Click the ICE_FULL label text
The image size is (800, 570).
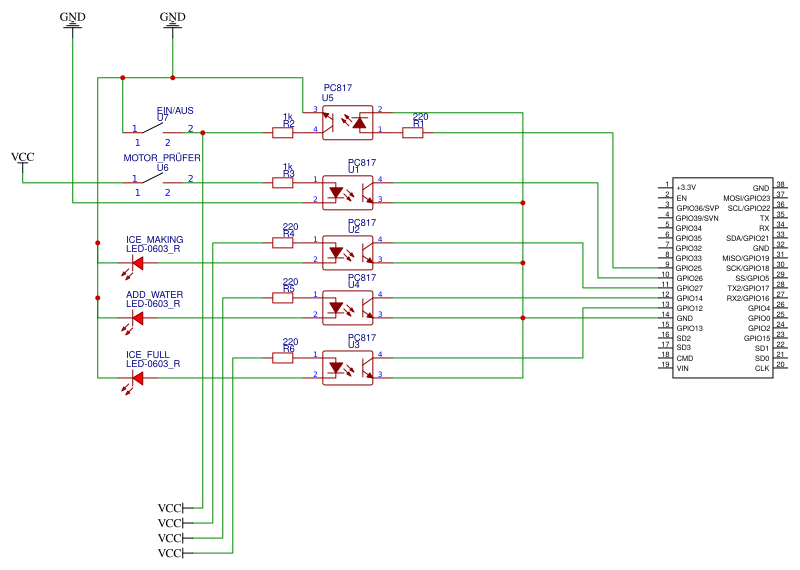[148, 354]
